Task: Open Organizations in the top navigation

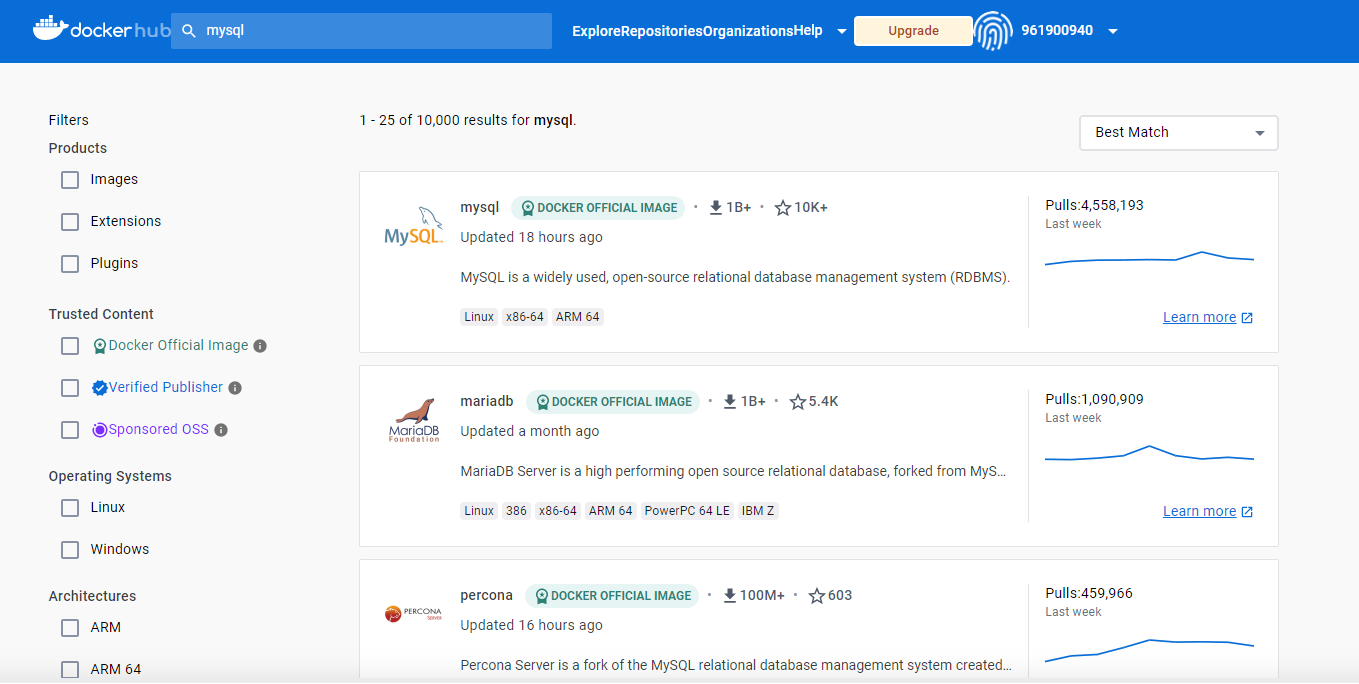Action: (748, 31)
